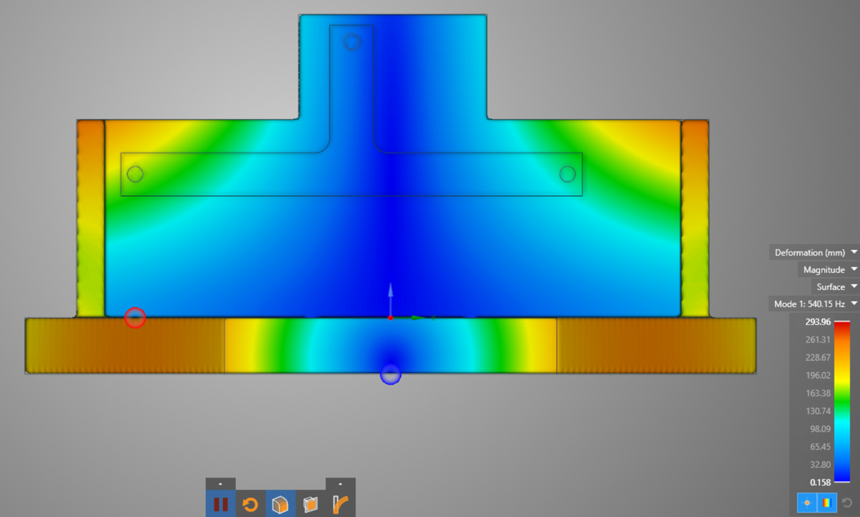Viewport: 860px width, 517px height.
Task: Click the grey reset legend arrow icon
Action: click(847, 502)
